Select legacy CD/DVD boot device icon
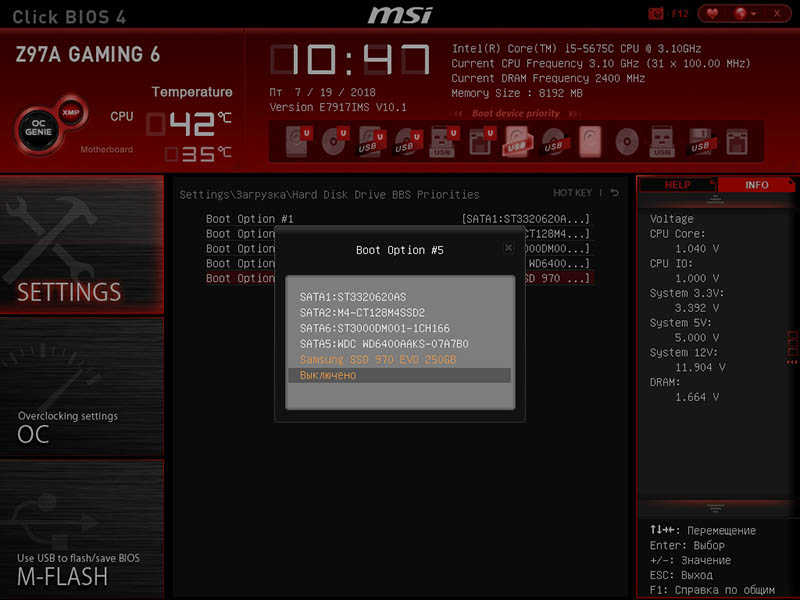 point(627,141)
